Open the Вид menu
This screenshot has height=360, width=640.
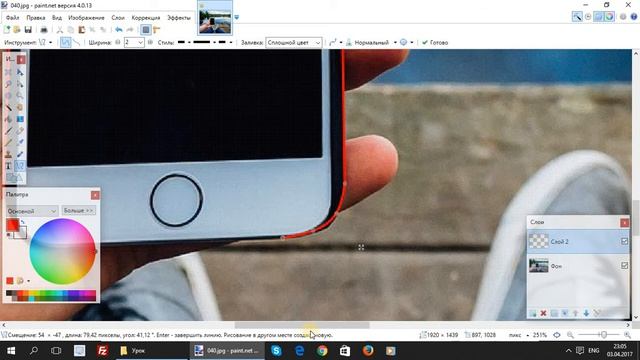coord(57,18)
